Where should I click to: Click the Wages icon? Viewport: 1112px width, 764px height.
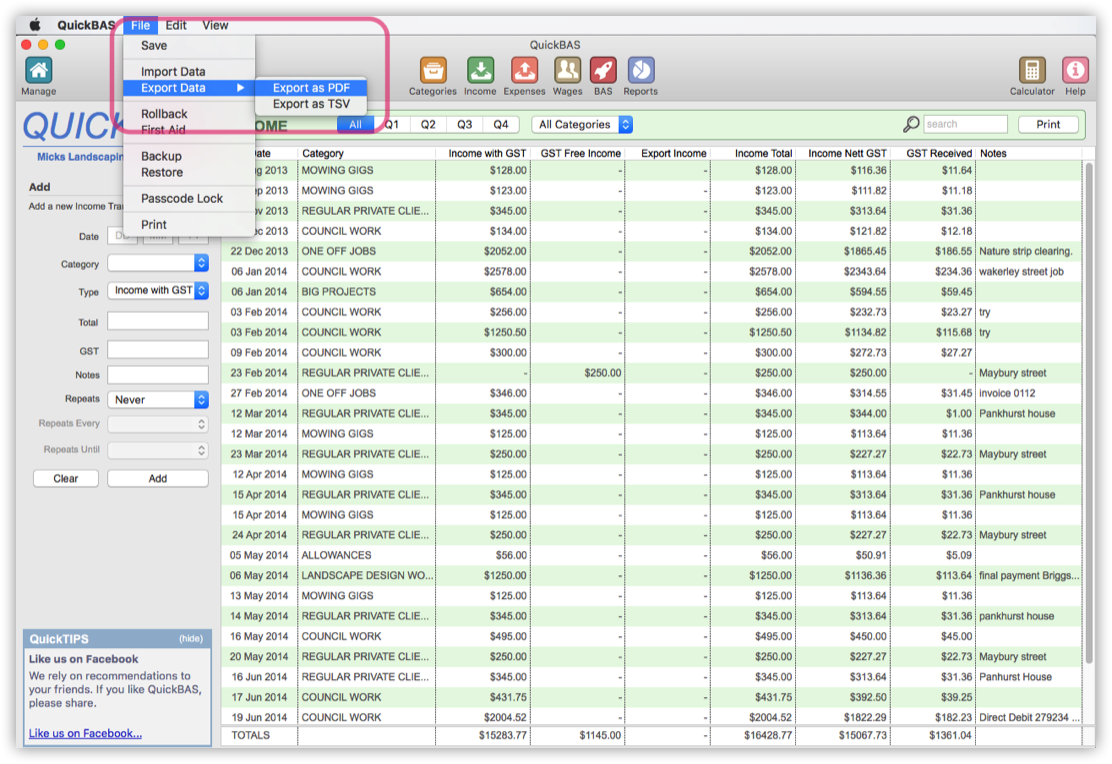(567, 68)
